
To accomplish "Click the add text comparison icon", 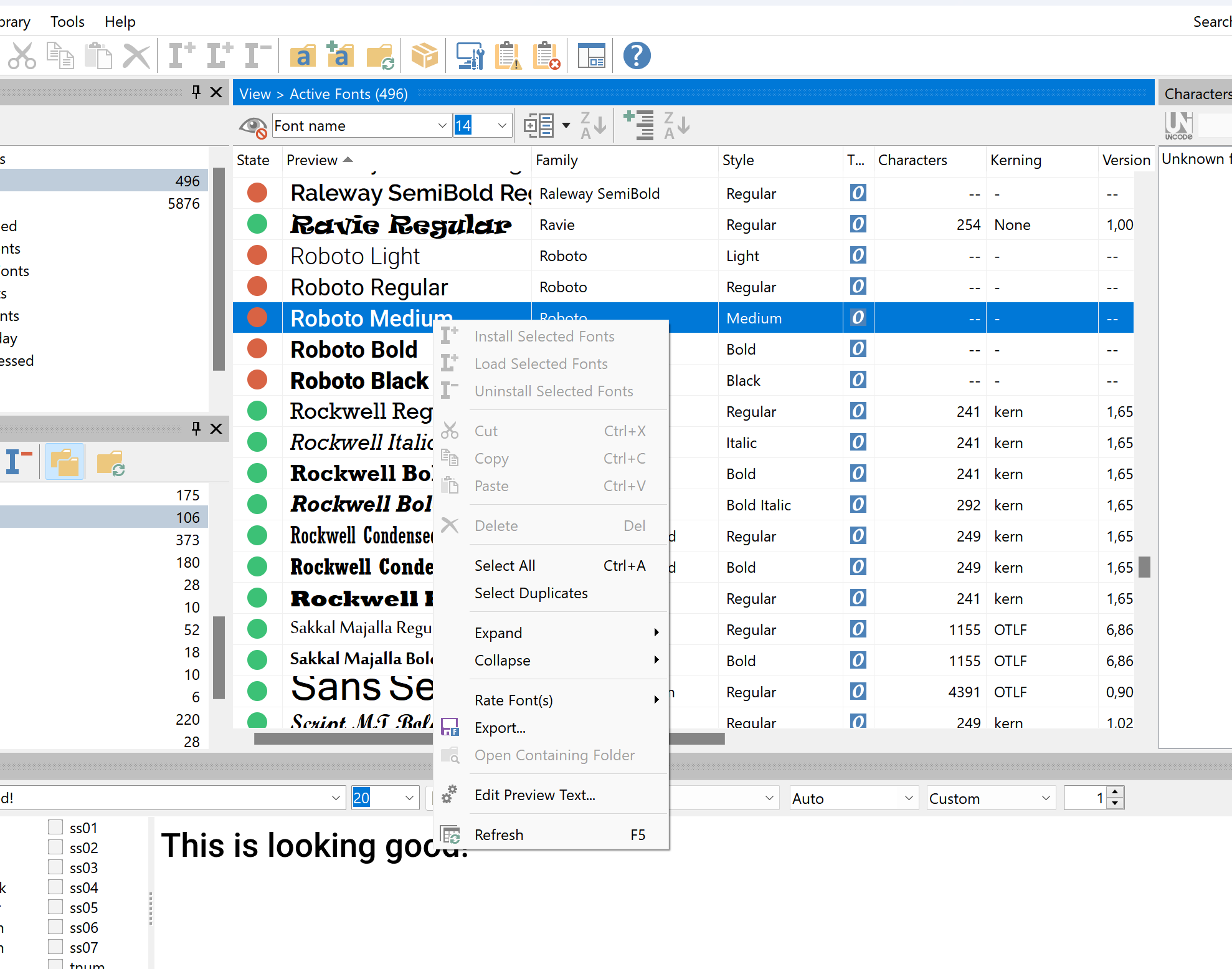I will (637, 124).
